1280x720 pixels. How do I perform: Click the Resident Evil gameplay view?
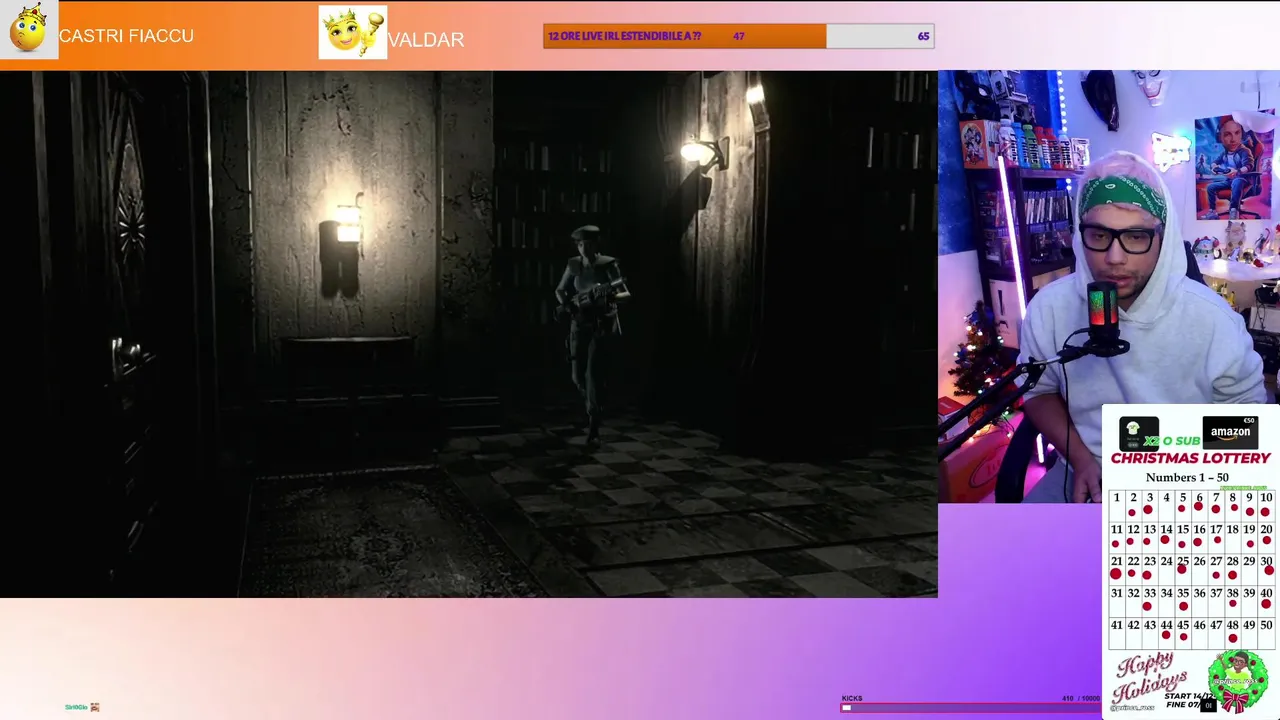pos(469,334)
